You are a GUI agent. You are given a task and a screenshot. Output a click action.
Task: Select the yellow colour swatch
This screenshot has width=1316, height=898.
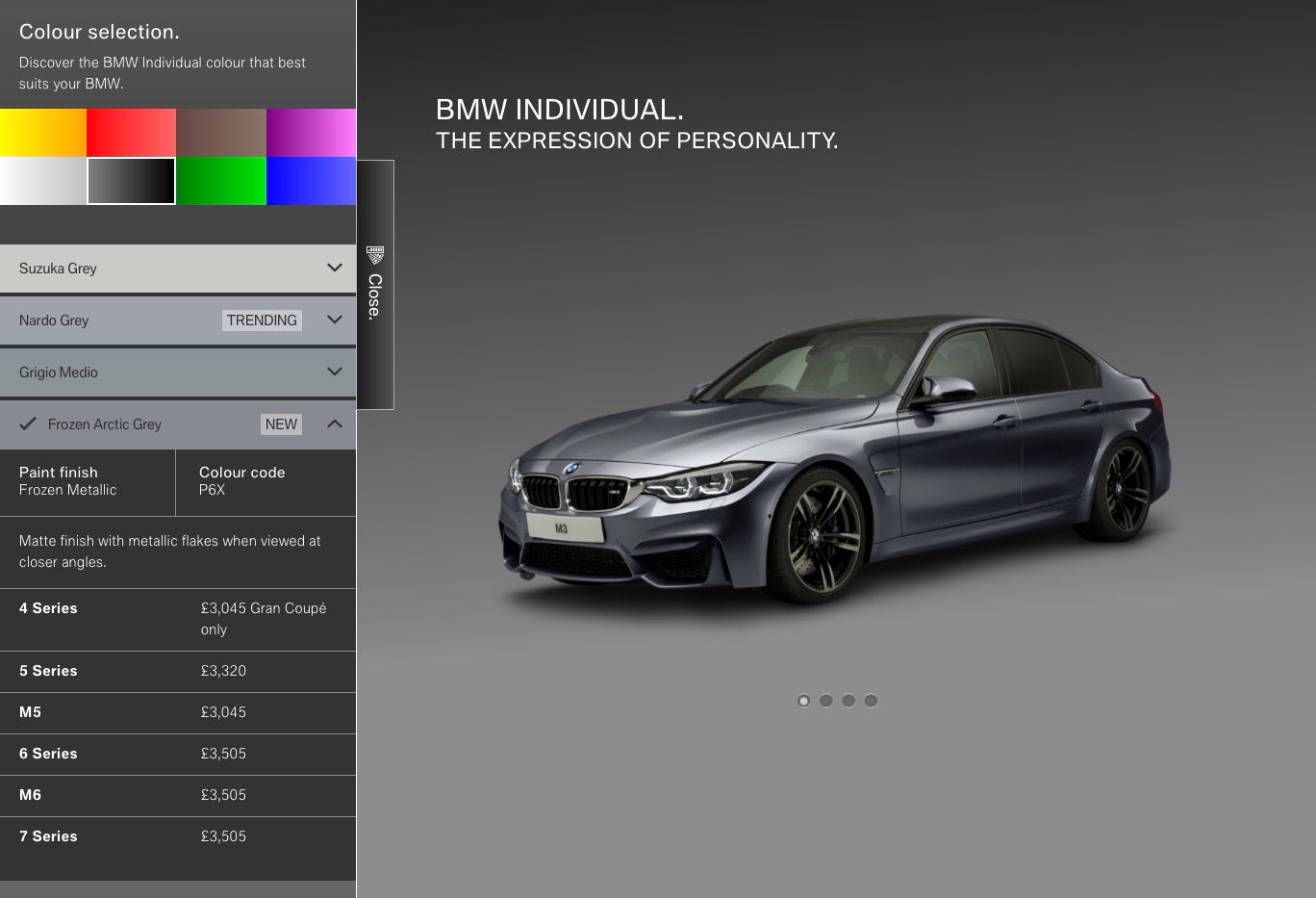tap(43, 132)
